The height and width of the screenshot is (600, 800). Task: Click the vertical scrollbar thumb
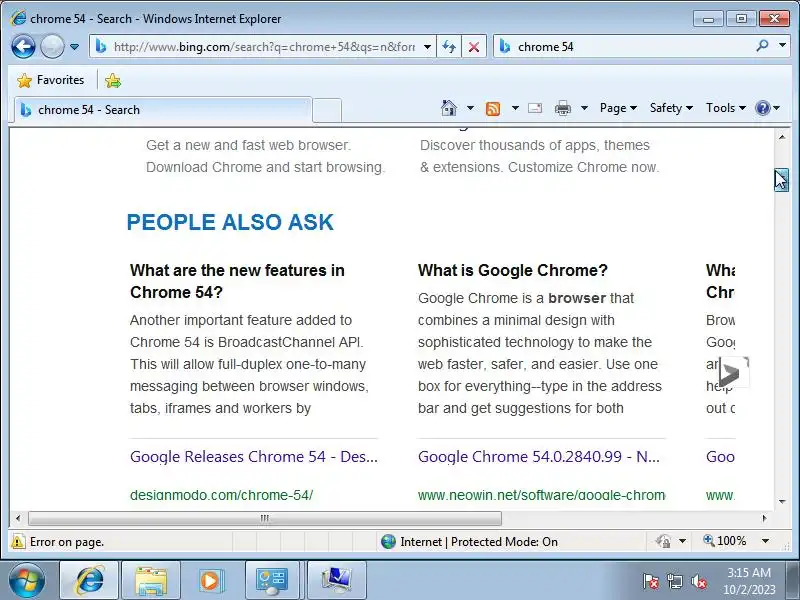click(782, 180)
